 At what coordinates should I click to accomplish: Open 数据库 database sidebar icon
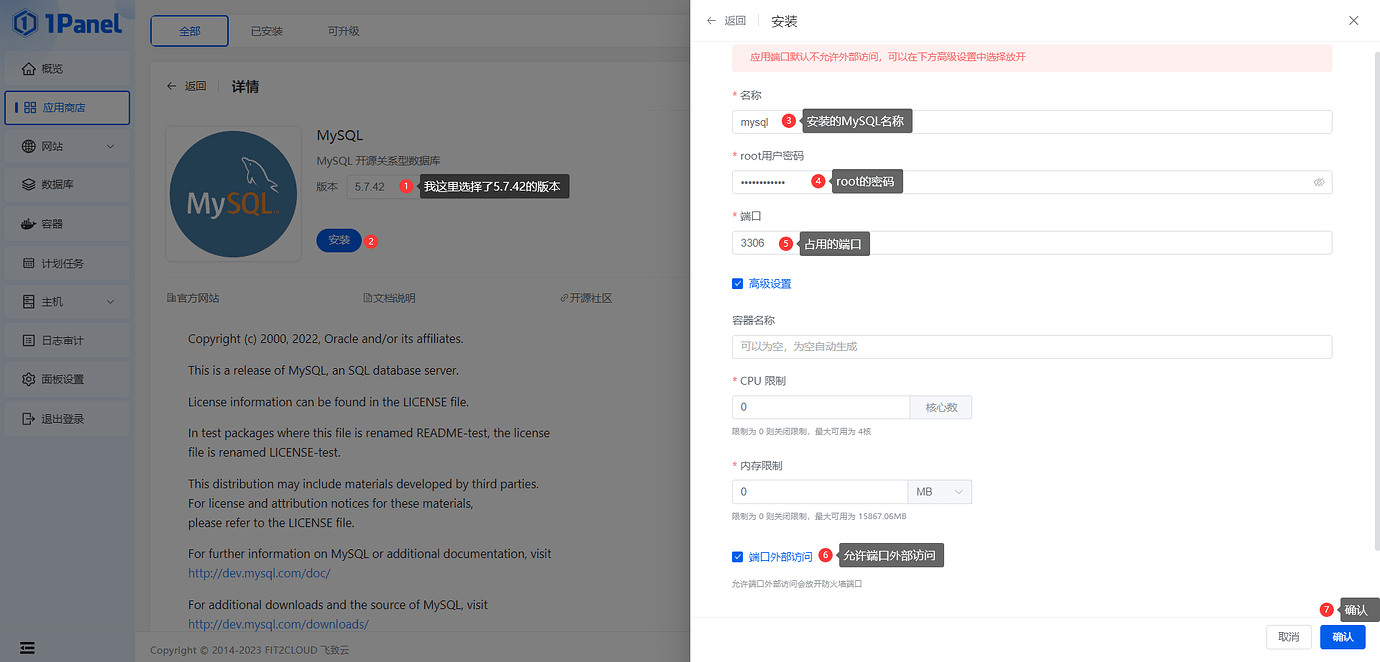point(28,185)
